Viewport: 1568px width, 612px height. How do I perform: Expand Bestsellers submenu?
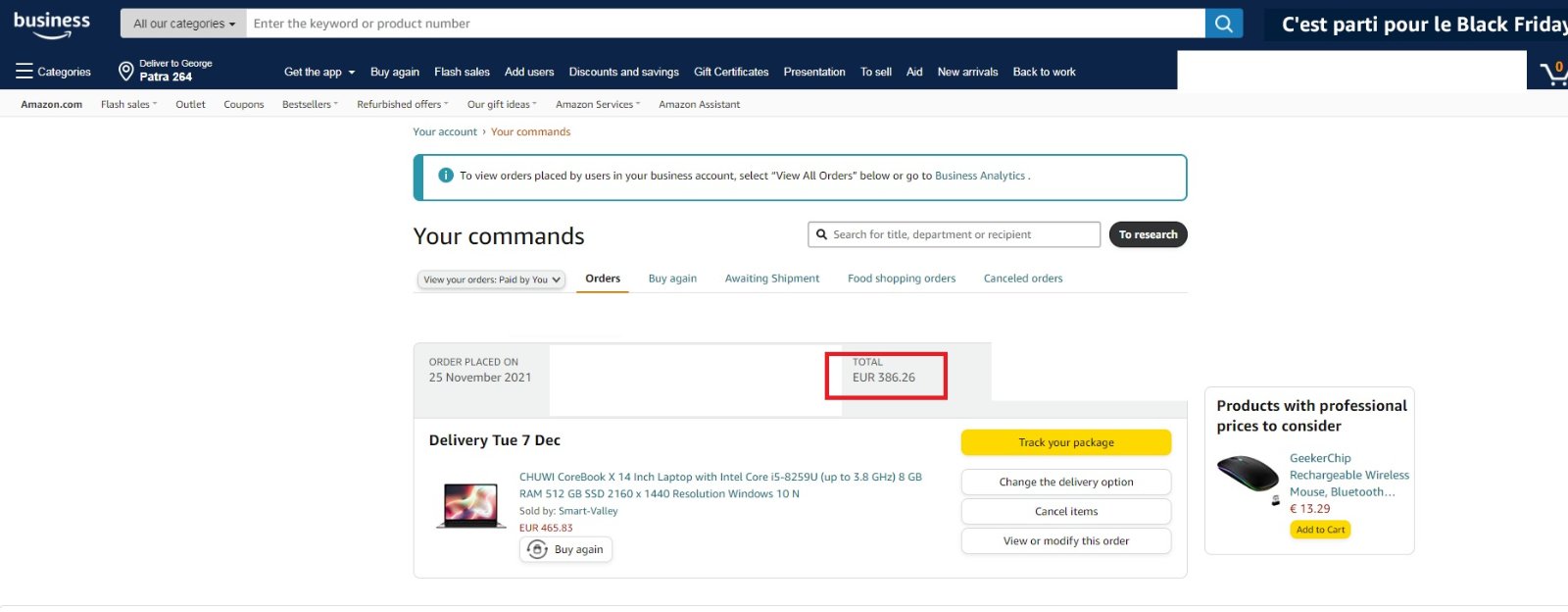[310, 104]
